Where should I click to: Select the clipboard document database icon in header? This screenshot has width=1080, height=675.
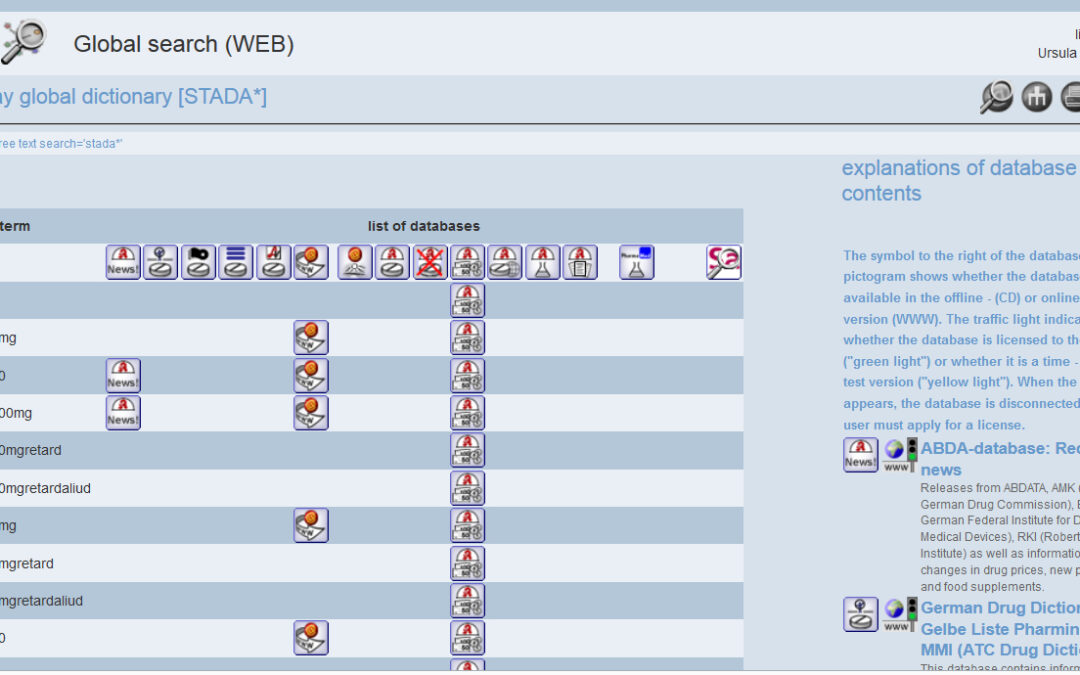580,262
